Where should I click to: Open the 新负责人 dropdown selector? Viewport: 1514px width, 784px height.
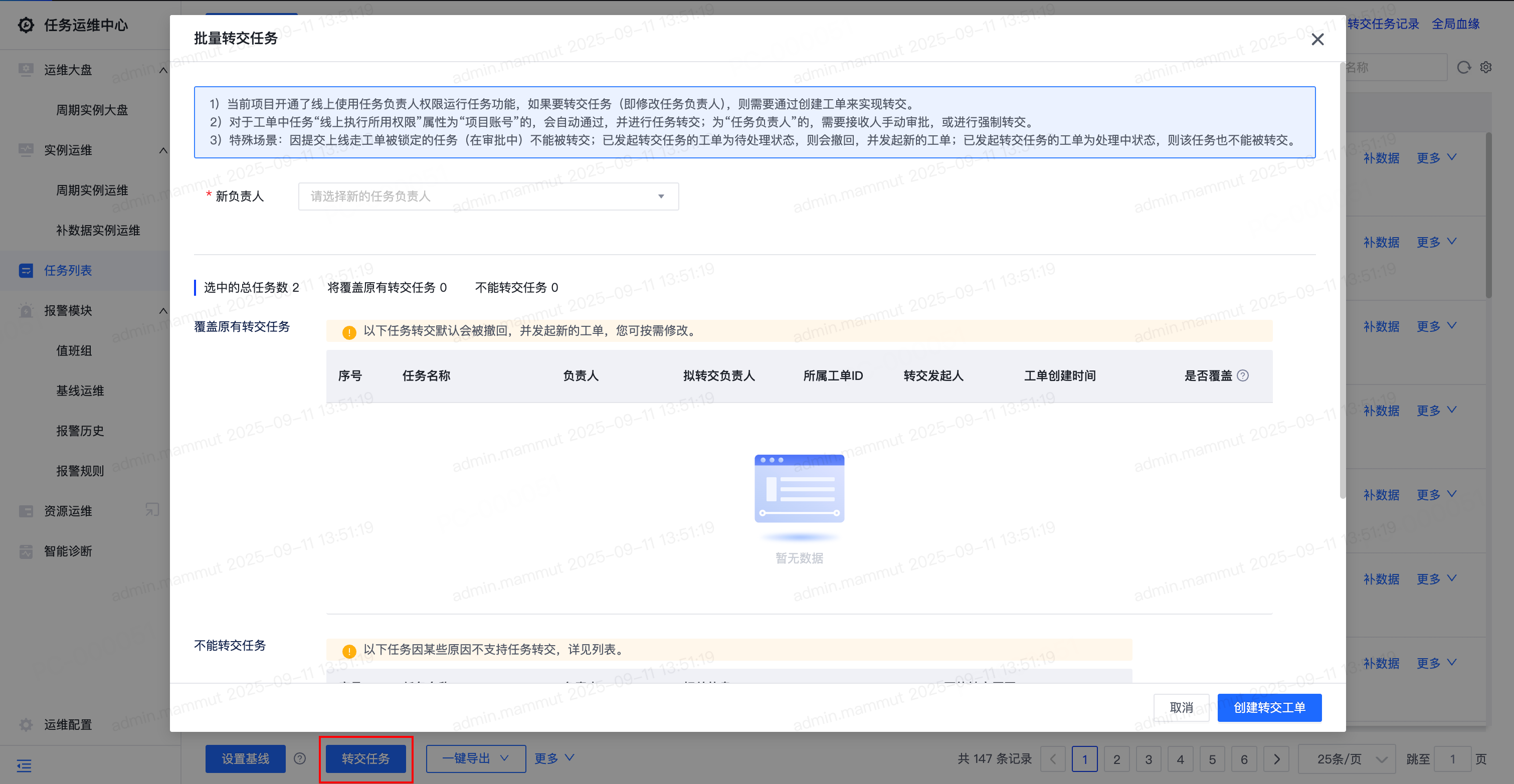(488, 197)
